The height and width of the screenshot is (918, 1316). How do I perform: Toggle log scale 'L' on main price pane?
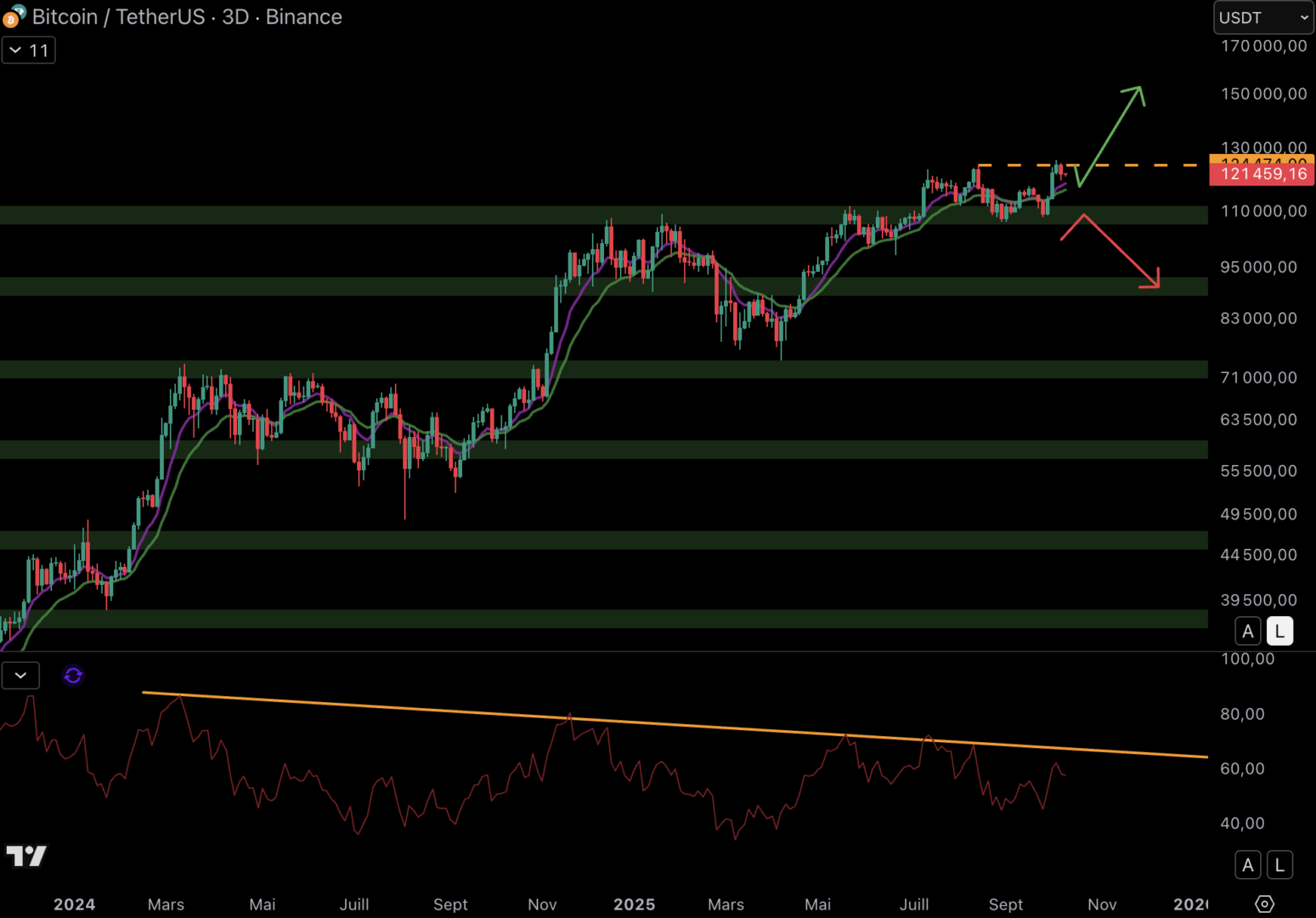1279,632
